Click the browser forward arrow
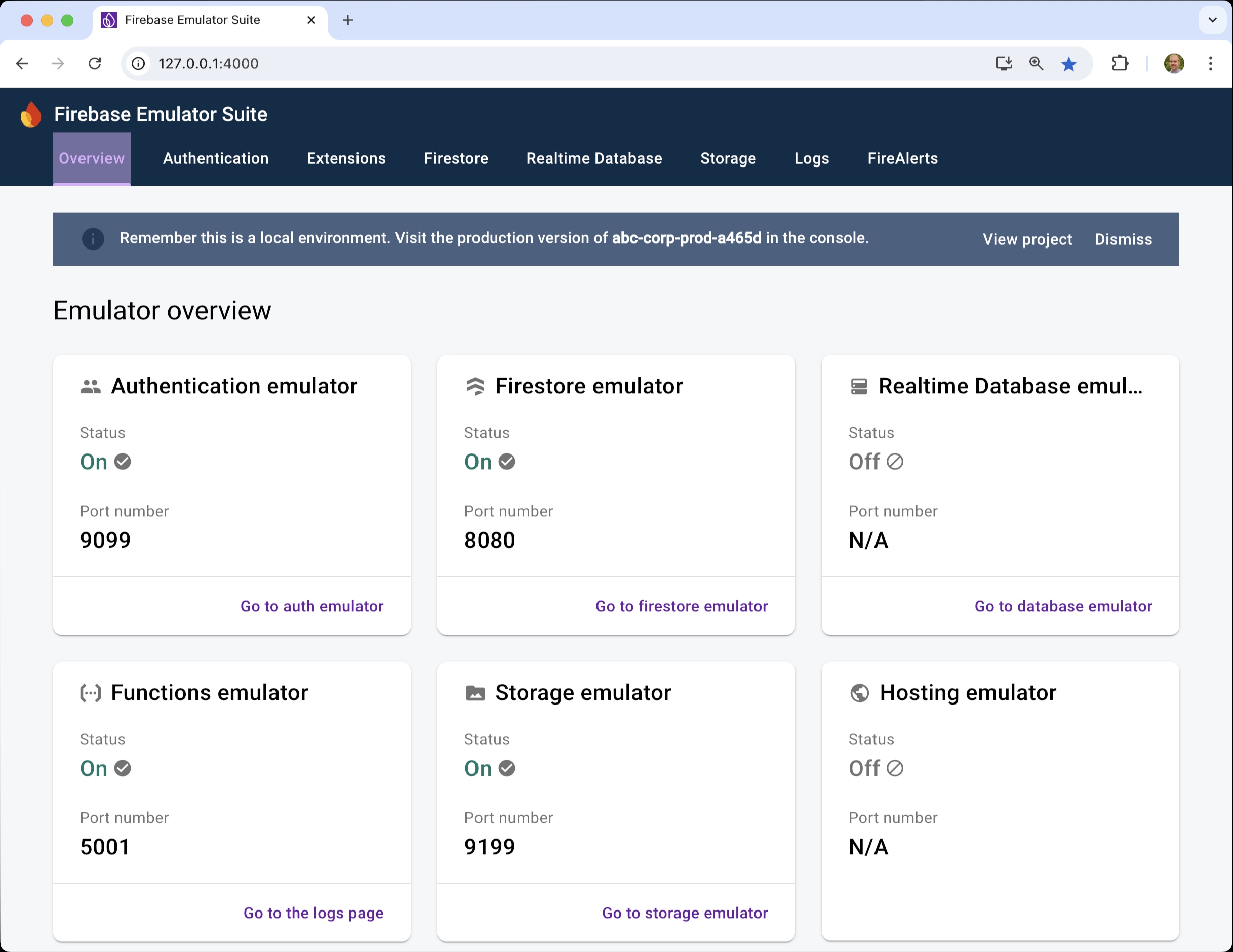The width and height of the screenshot is (1233, 952). (x=58, y=64)
